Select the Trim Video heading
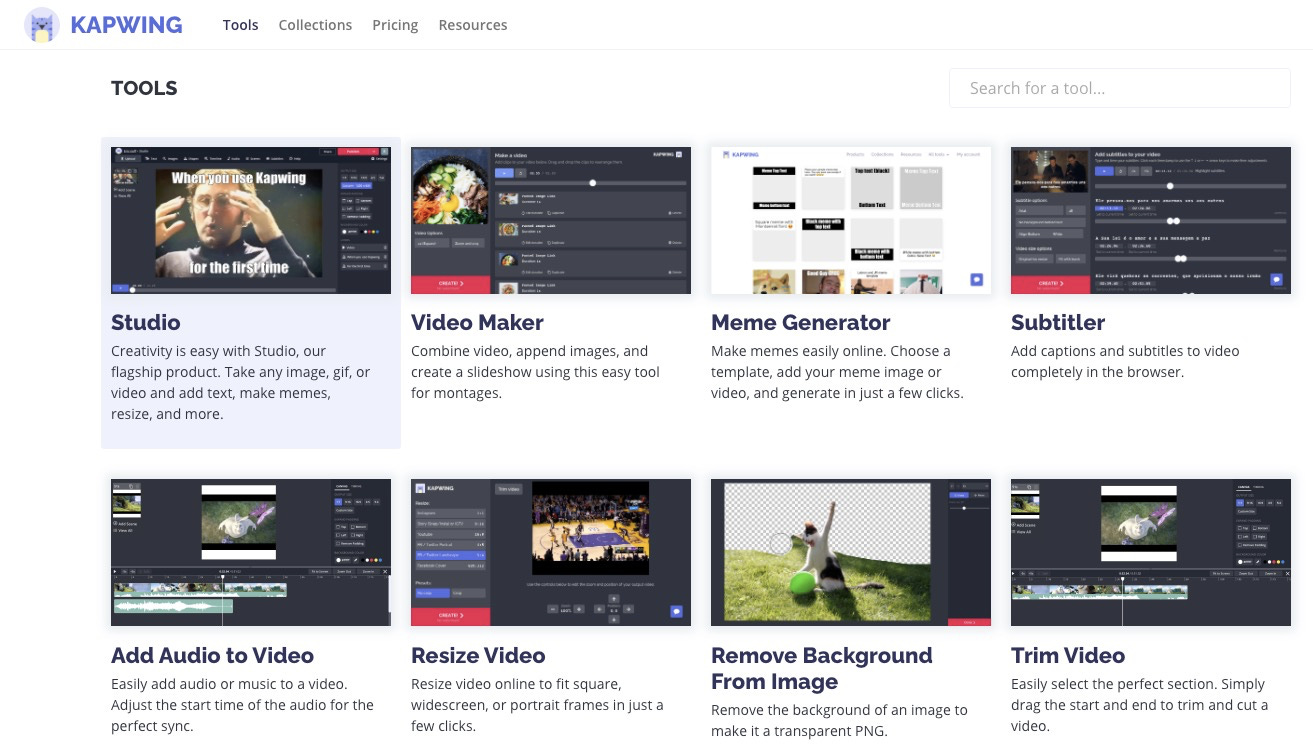This screenshot has height=744, width=1313. pyautogui.click(x=1068, y=655)
